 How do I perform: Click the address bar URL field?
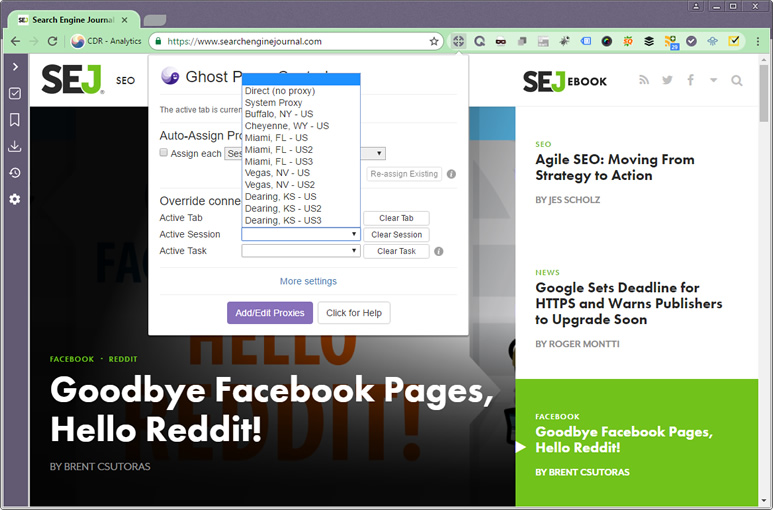coord(296,41)
